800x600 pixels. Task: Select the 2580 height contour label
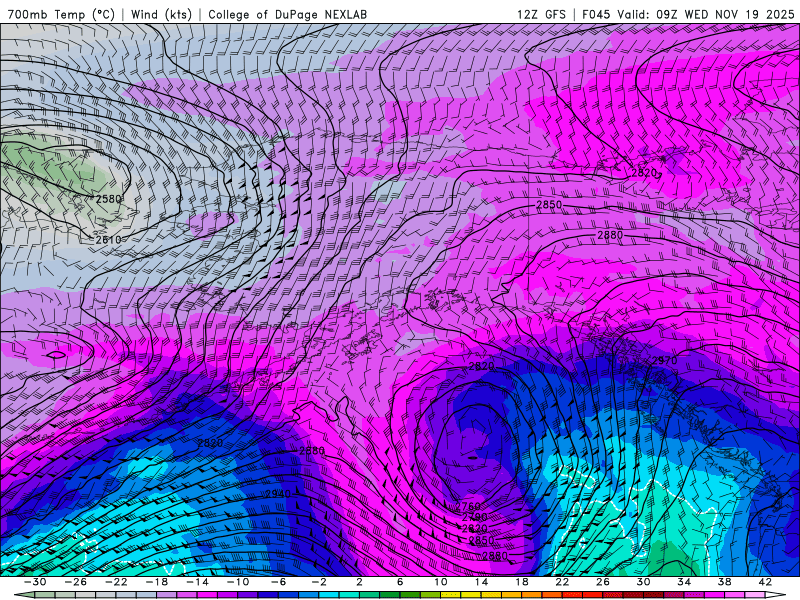click(108, 198)
